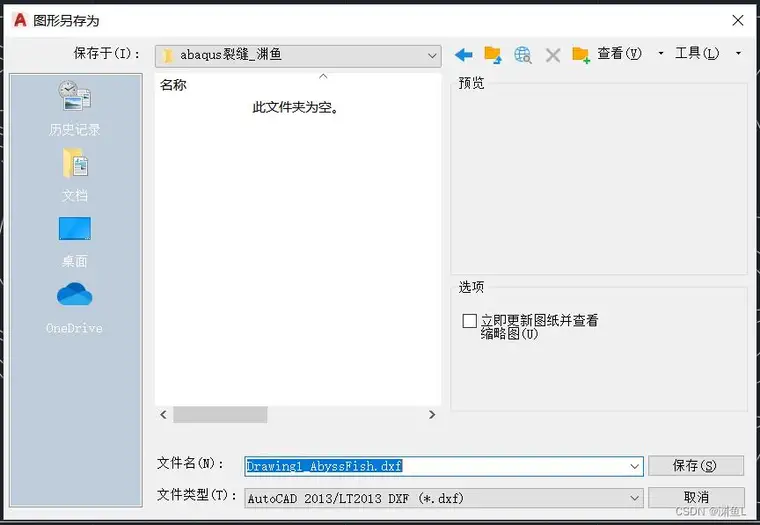Create new folder with the folder-plus icon
Image resolution: width=760 pixels, height=525 pixels.
click(x=581, y=55)
